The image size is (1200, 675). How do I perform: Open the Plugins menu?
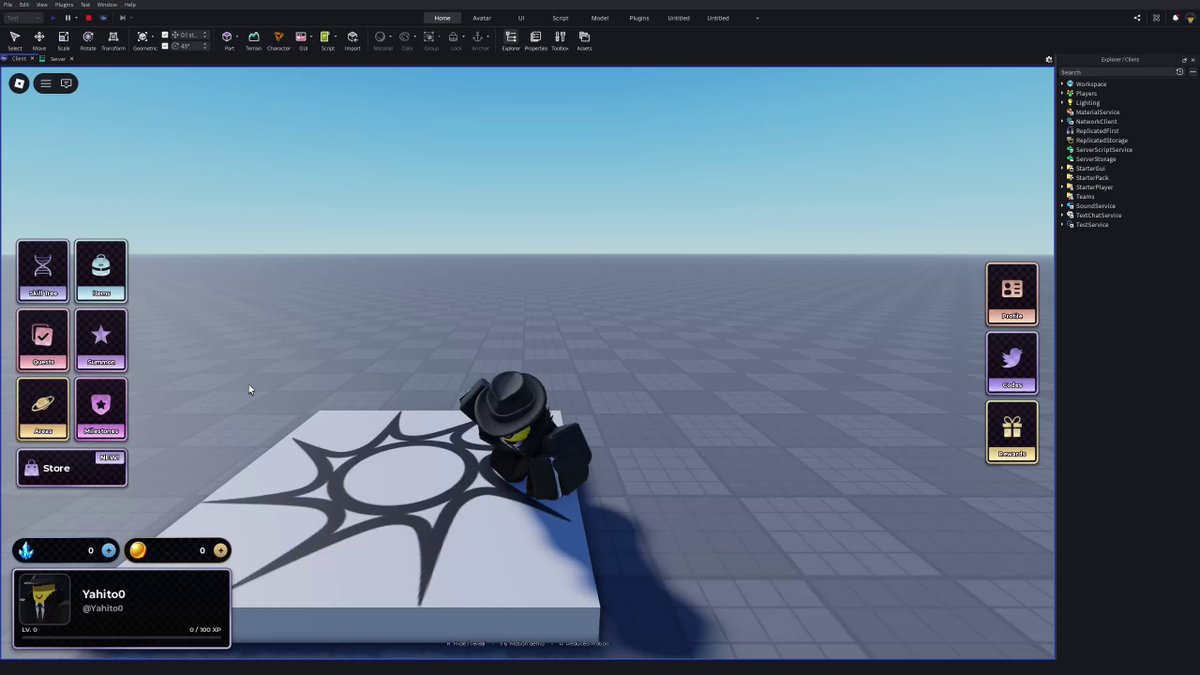pyautogui.click(x=64, y=4)
